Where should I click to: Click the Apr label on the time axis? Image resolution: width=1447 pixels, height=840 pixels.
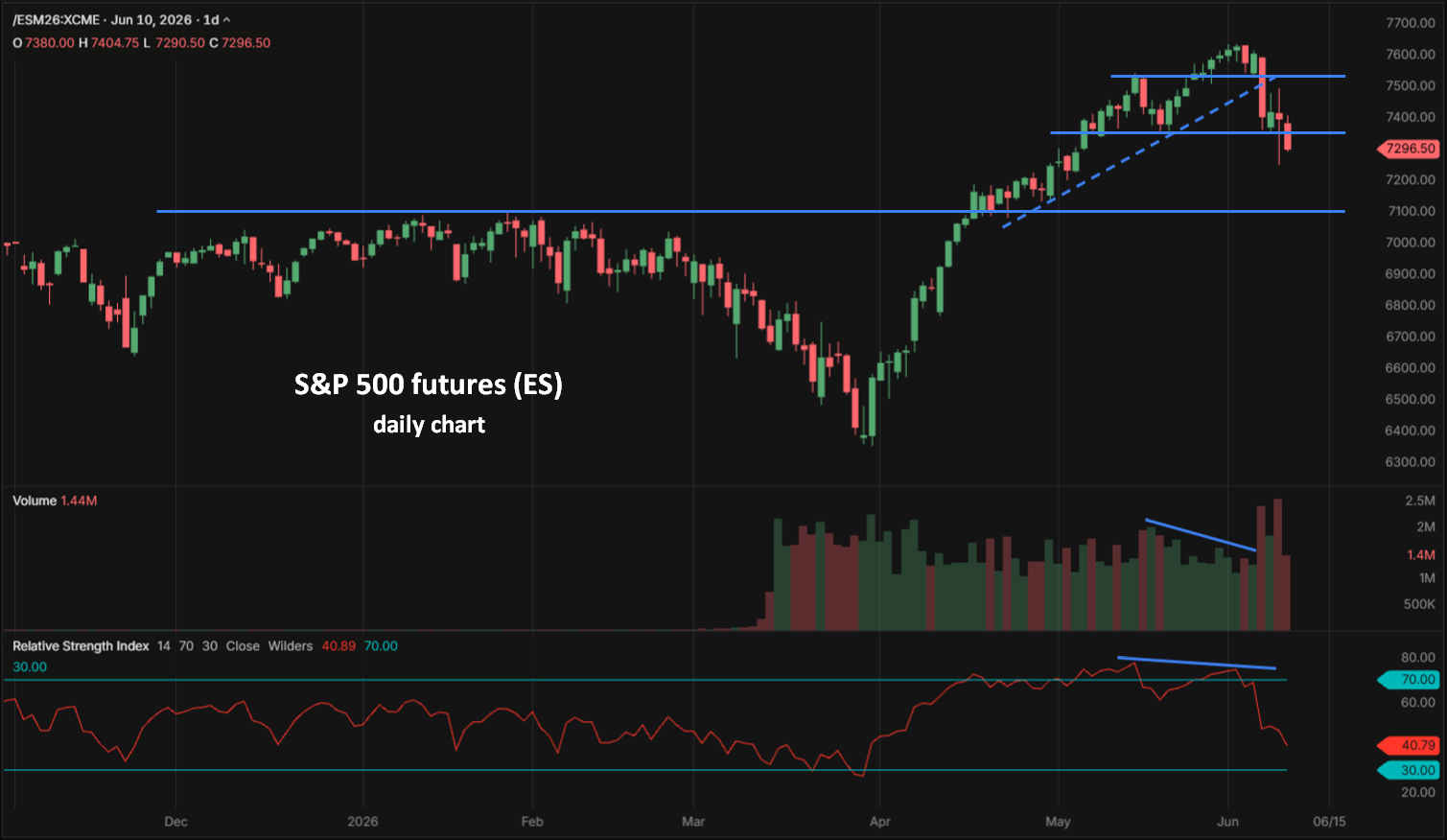point(879,822)
